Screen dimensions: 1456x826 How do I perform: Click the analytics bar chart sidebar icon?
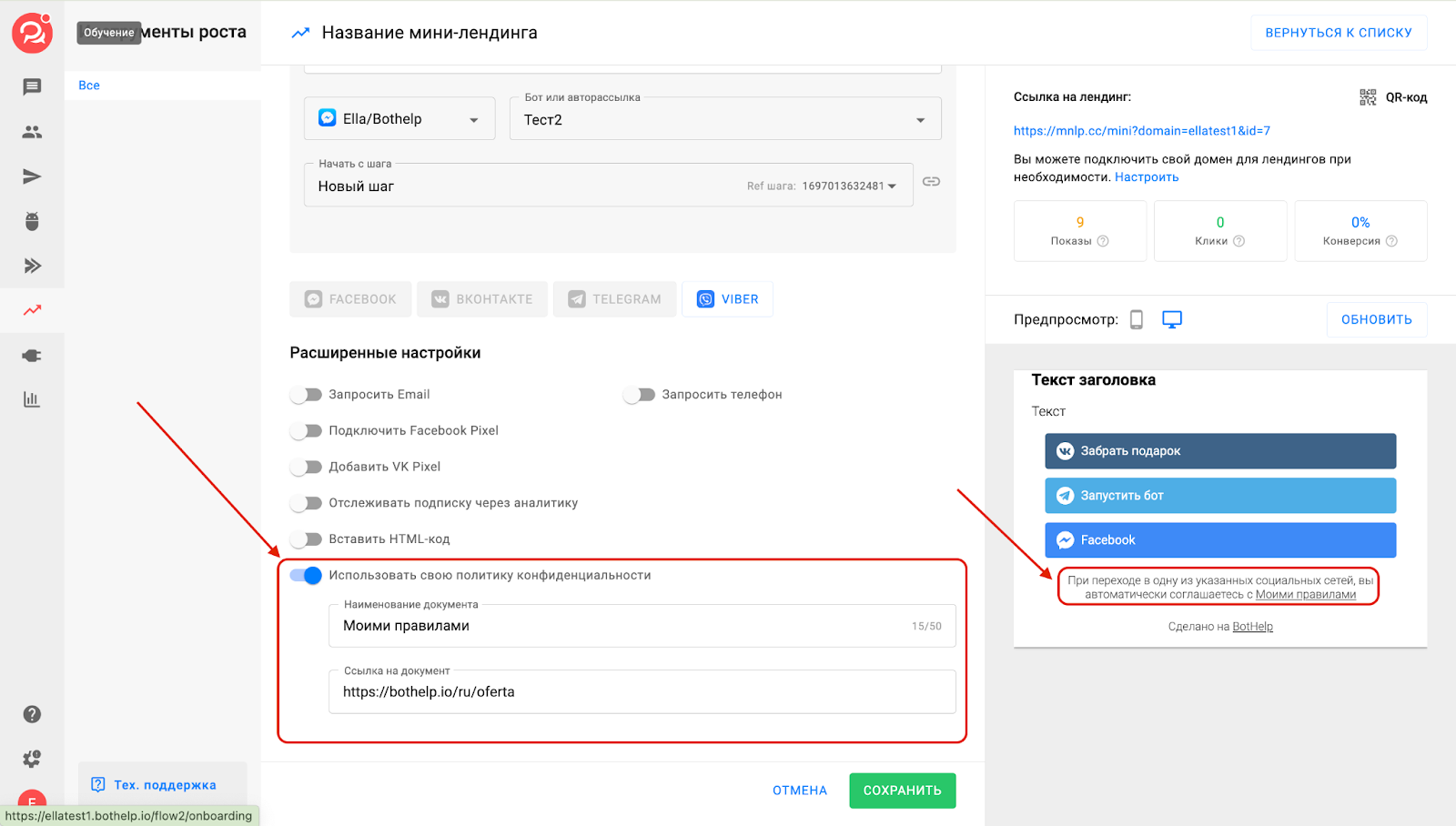coord(32,399)
